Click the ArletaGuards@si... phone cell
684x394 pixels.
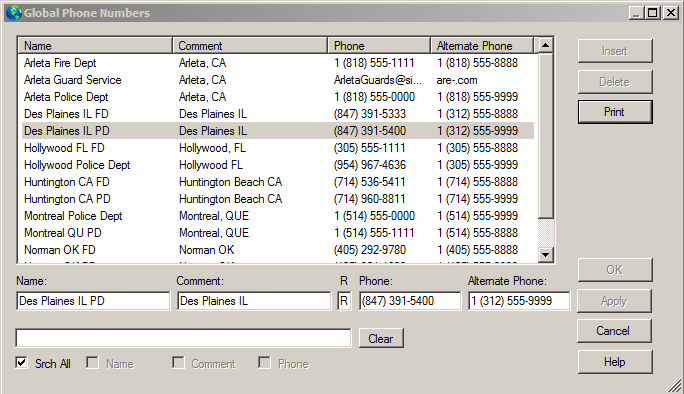(378, 80)
